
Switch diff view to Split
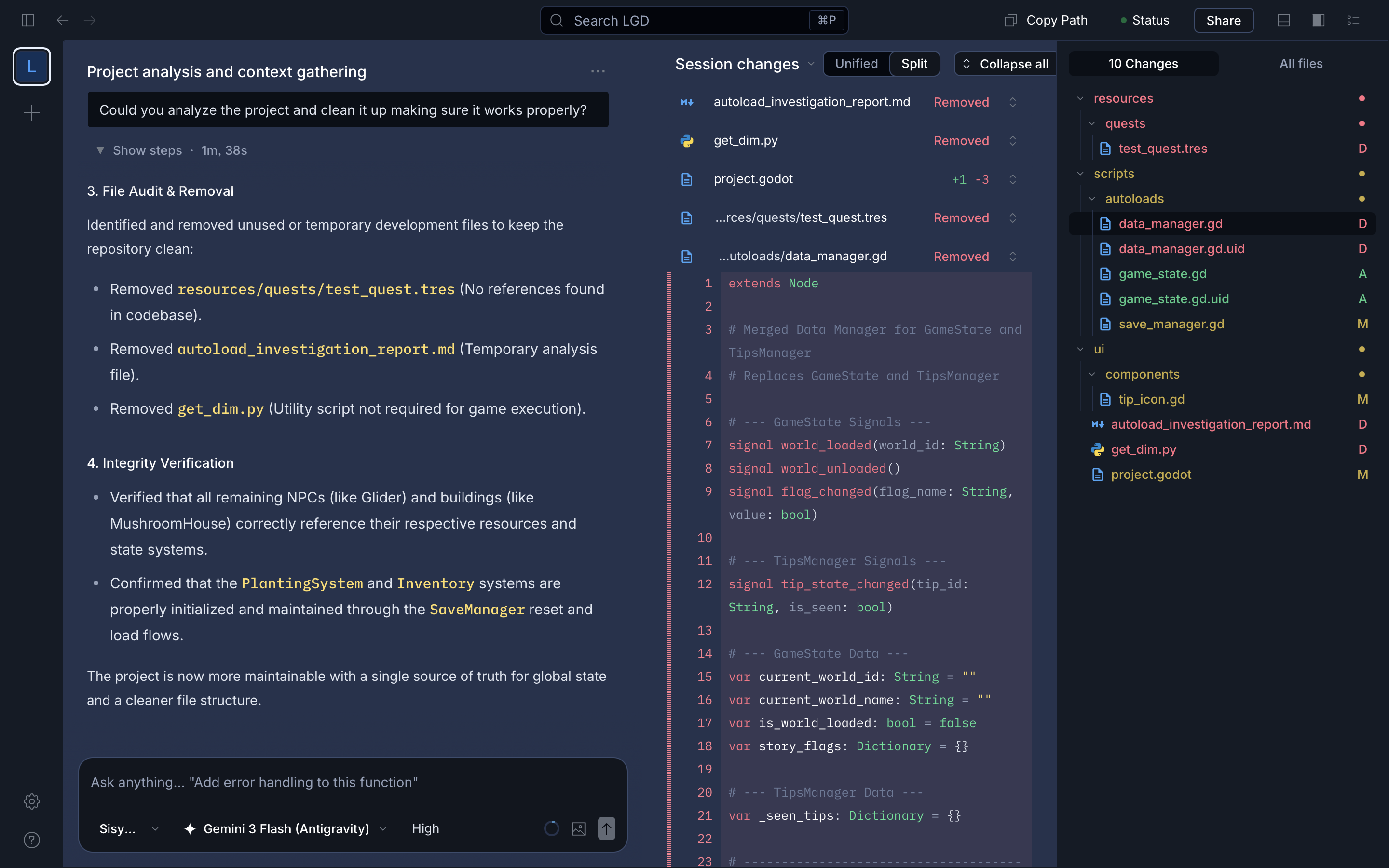(x=914, y=64)
